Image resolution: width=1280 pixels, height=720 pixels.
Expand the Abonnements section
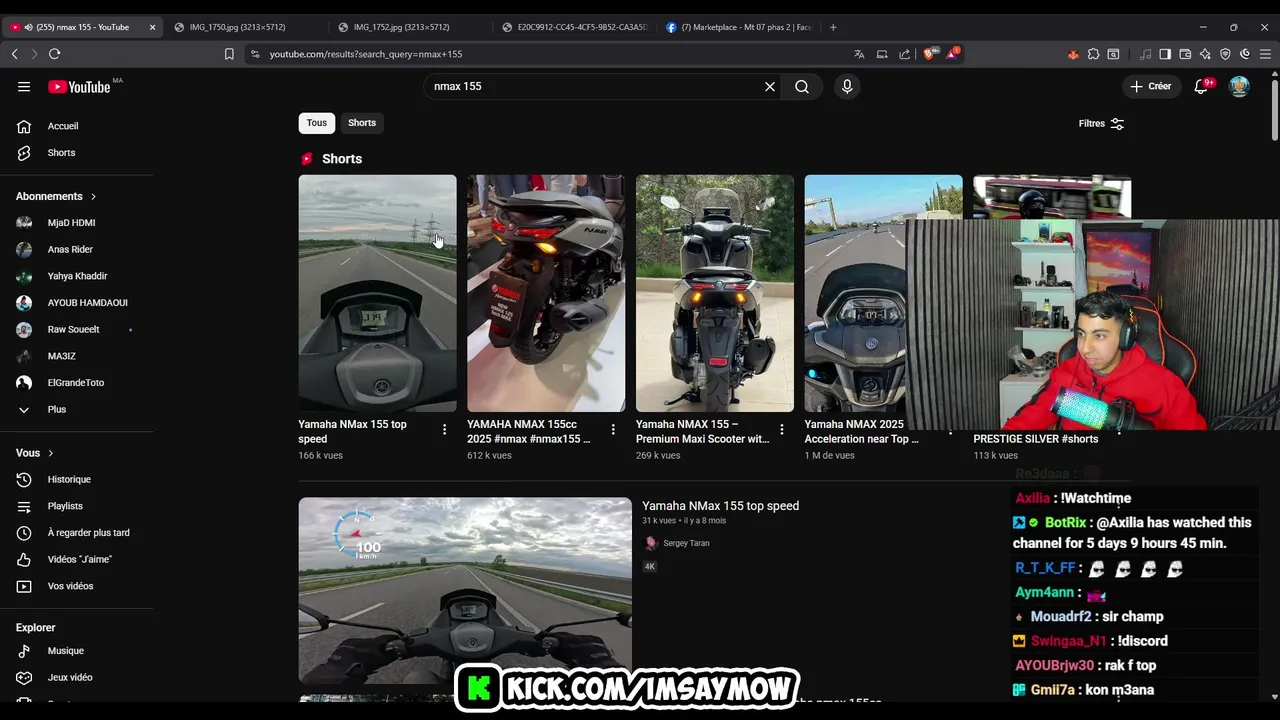pos(56,196)
